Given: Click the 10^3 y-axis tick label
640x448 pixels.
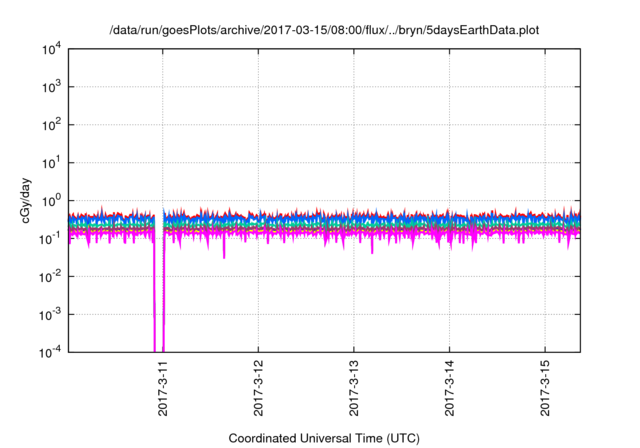Looking at the screenshot, I should (51, 87).
